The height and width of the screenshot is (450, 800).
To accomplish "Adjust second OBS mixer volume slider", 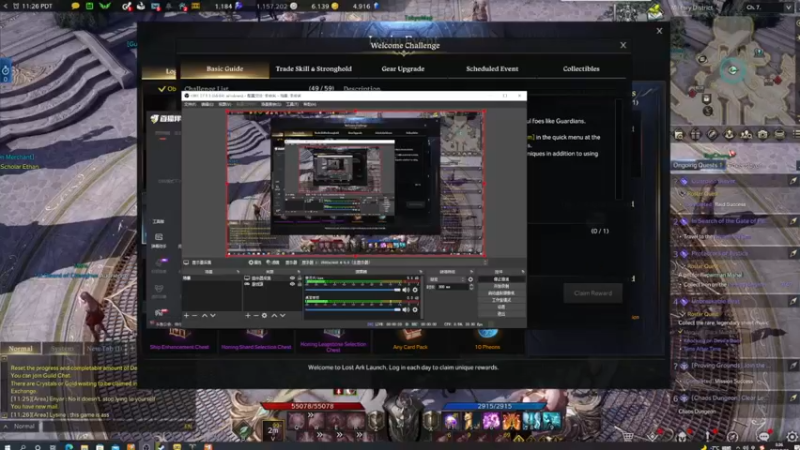I will (353, 309).
